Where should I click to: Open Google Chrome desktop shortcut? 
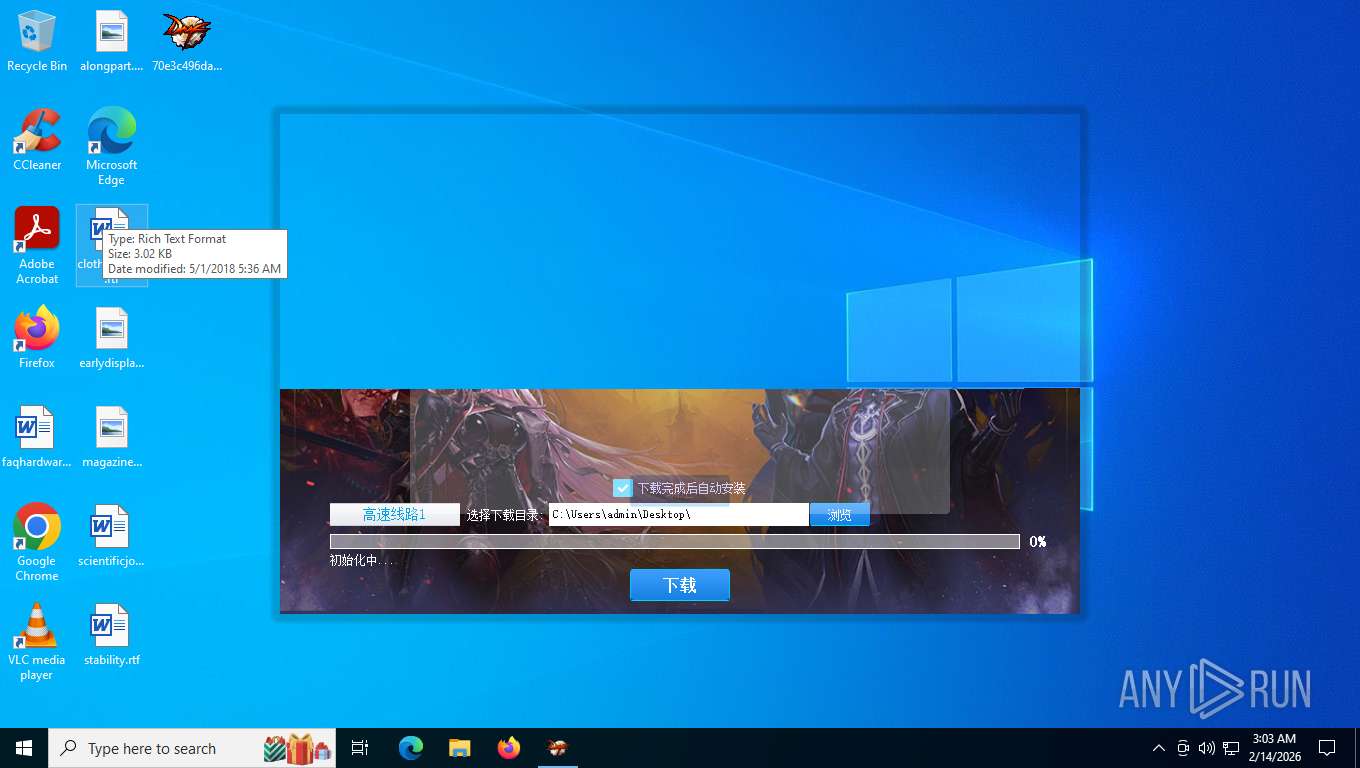(37, 542)
